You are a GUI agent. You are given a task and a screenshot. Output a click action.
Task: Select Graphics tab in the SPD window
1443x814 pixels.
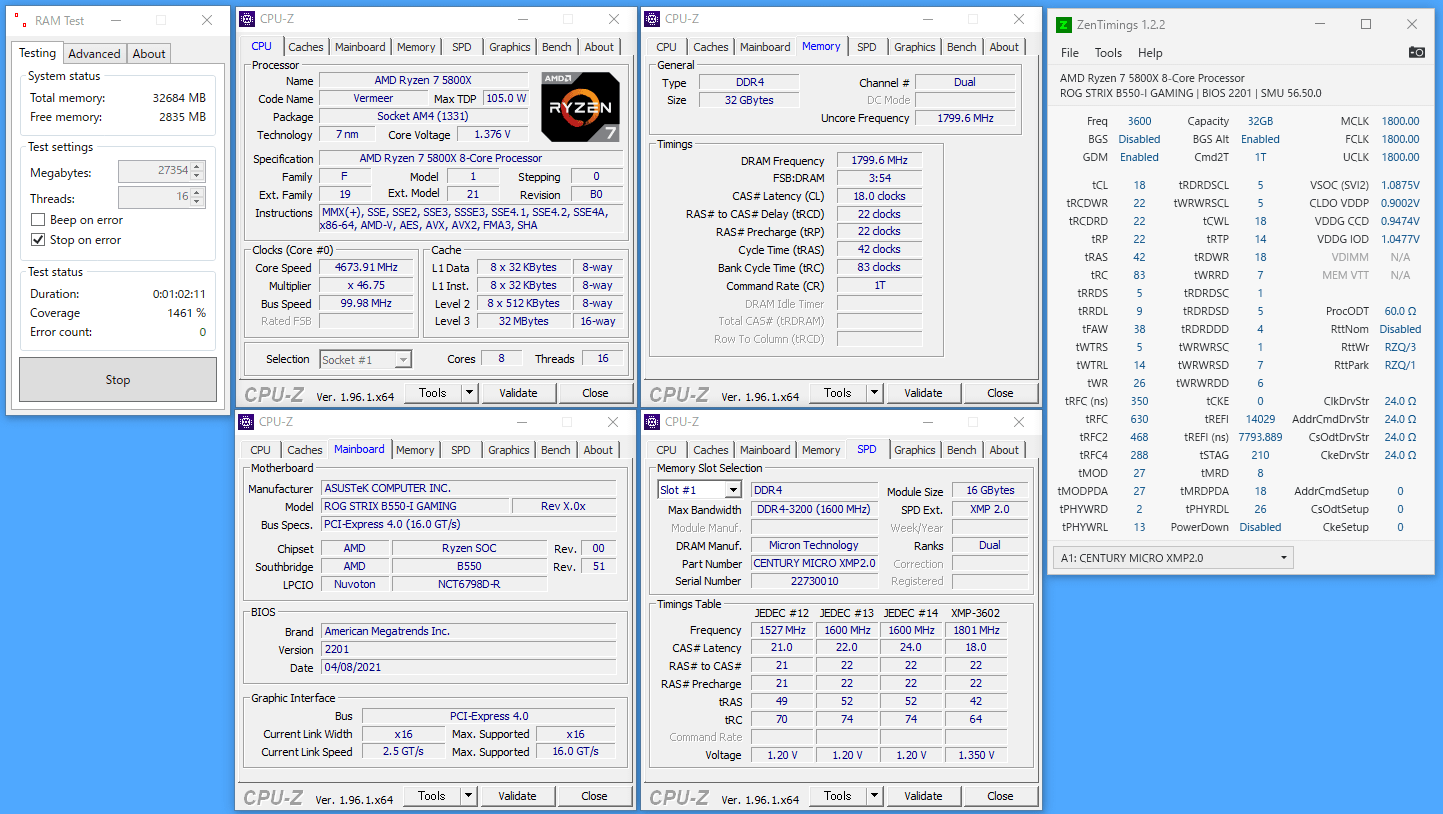tap(915, 450)
